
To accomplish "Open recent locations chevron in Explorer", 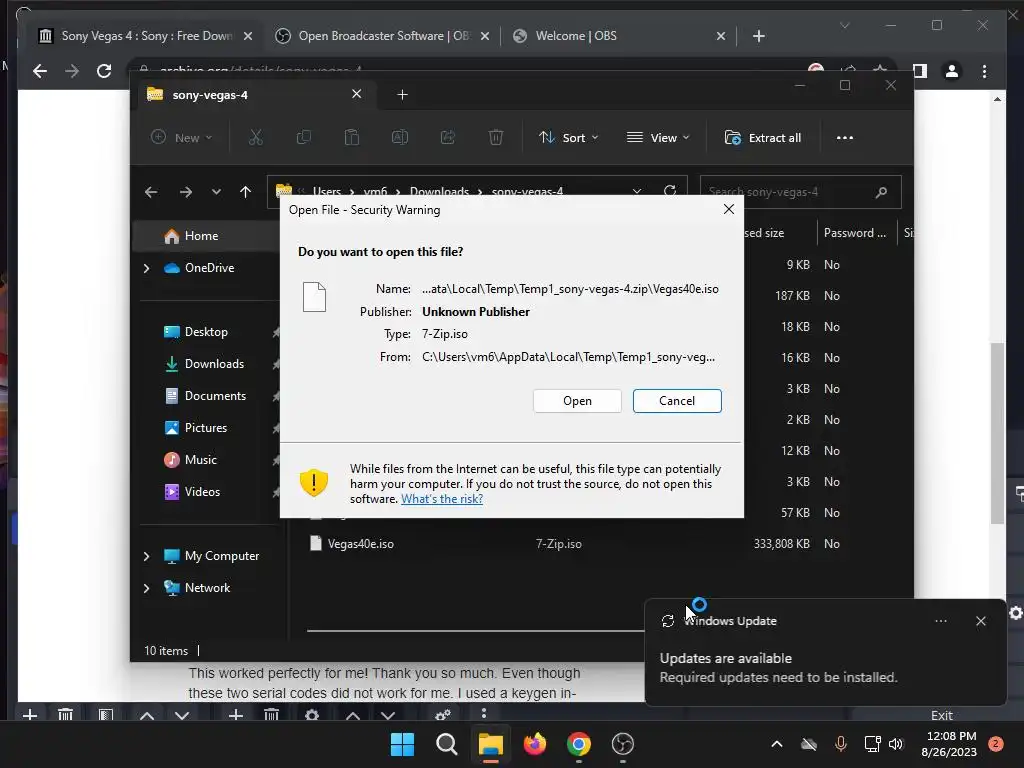I will [x=216, y=192].
